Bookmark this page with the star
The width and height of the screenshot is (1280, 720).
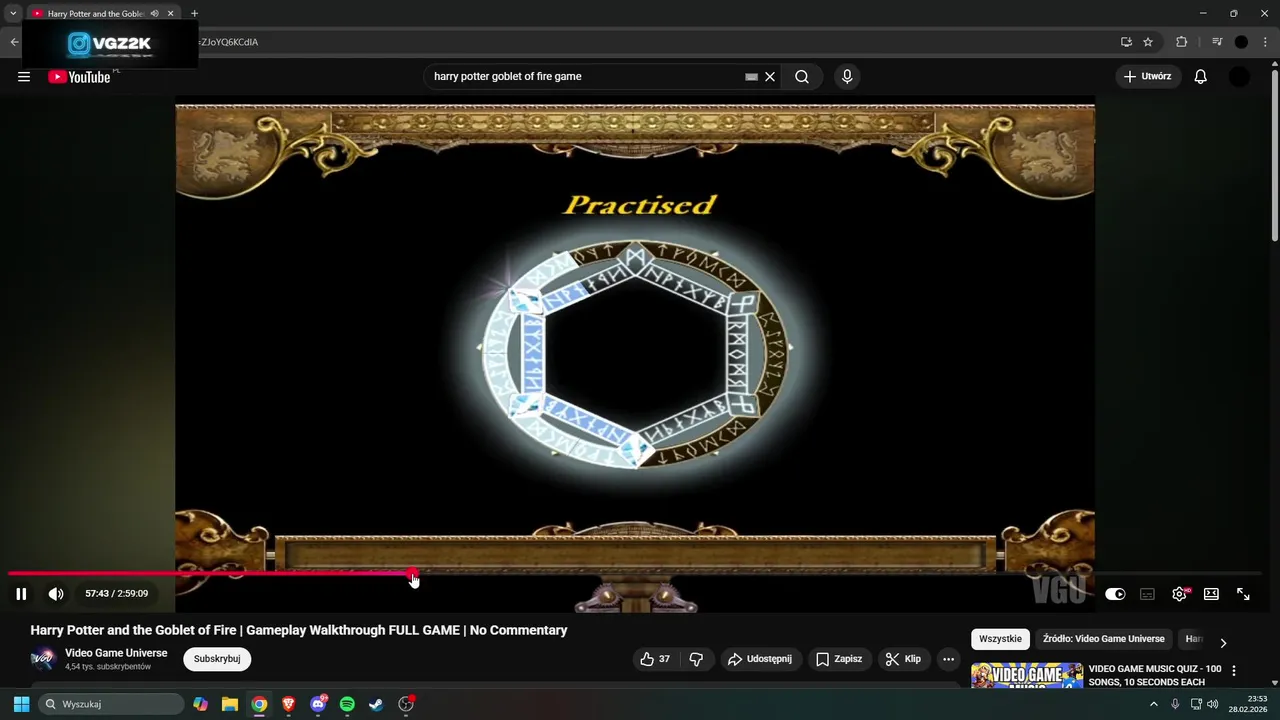(1148, 42)
